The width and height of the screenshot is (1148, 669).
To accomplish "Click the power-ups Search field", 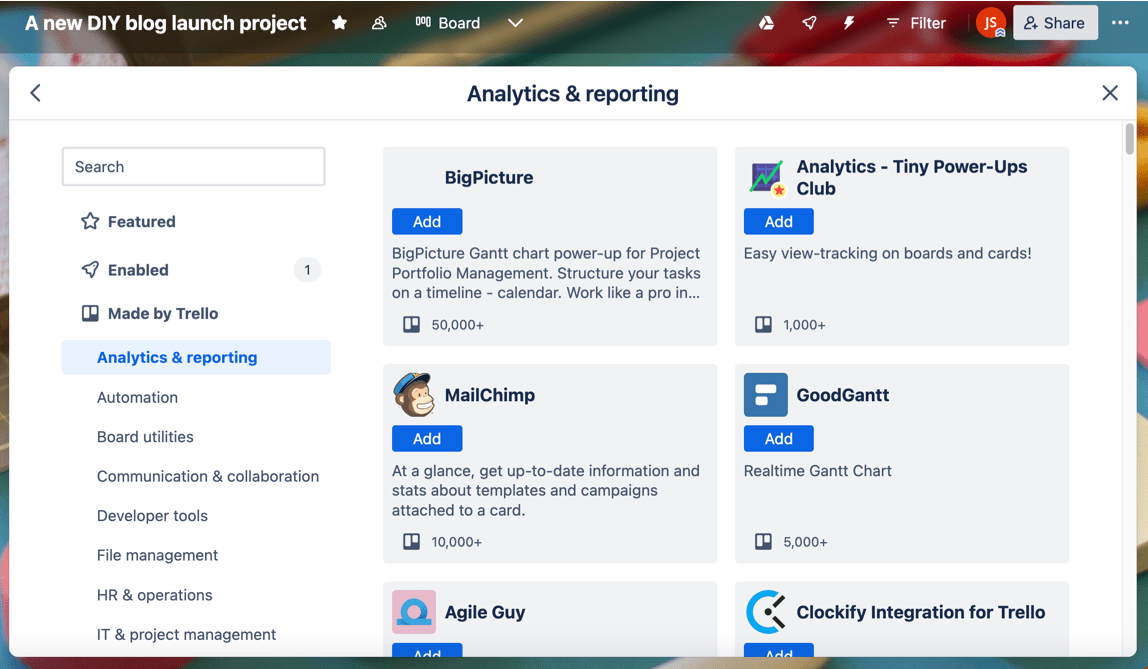I will click(x=193, y=167).
